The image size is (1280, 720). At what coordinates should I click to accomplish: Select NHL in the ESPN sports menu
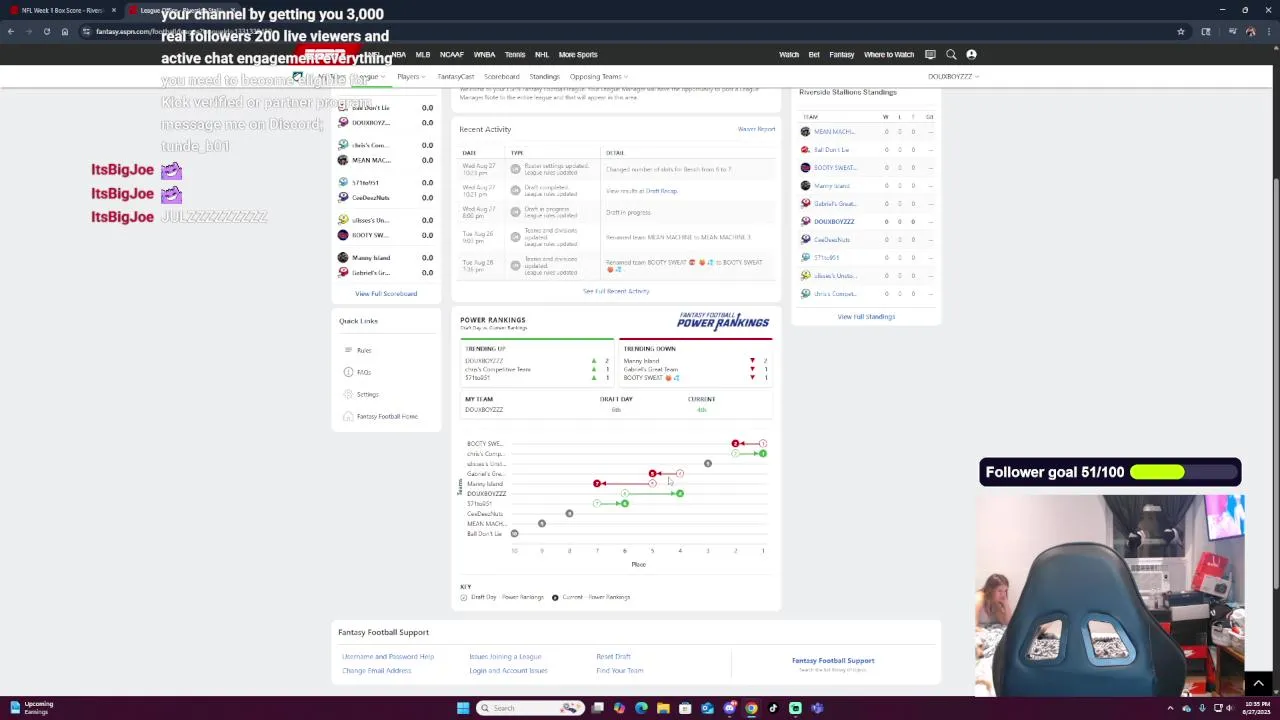542,55
